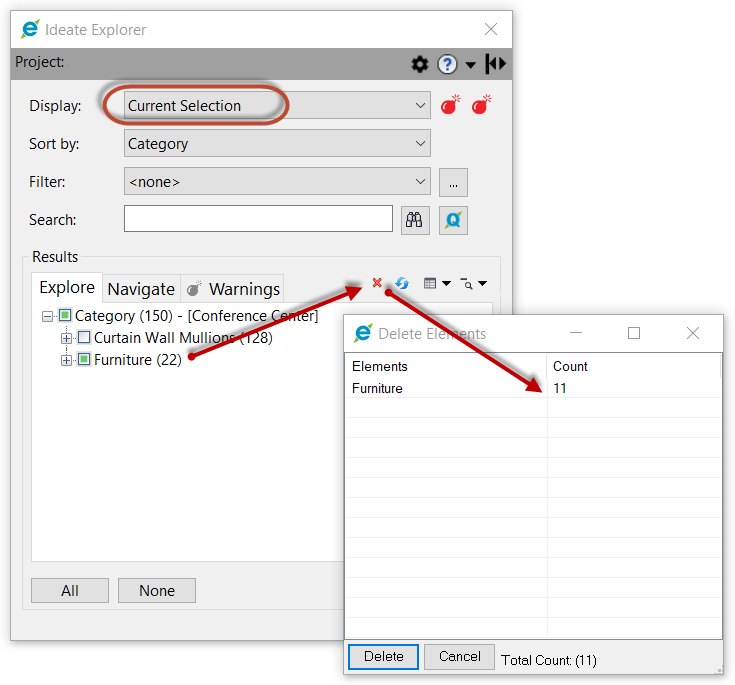Open the dropdown arrow next to help
Image resolution: width=735 pixels, height=685 pixels.
470,65
